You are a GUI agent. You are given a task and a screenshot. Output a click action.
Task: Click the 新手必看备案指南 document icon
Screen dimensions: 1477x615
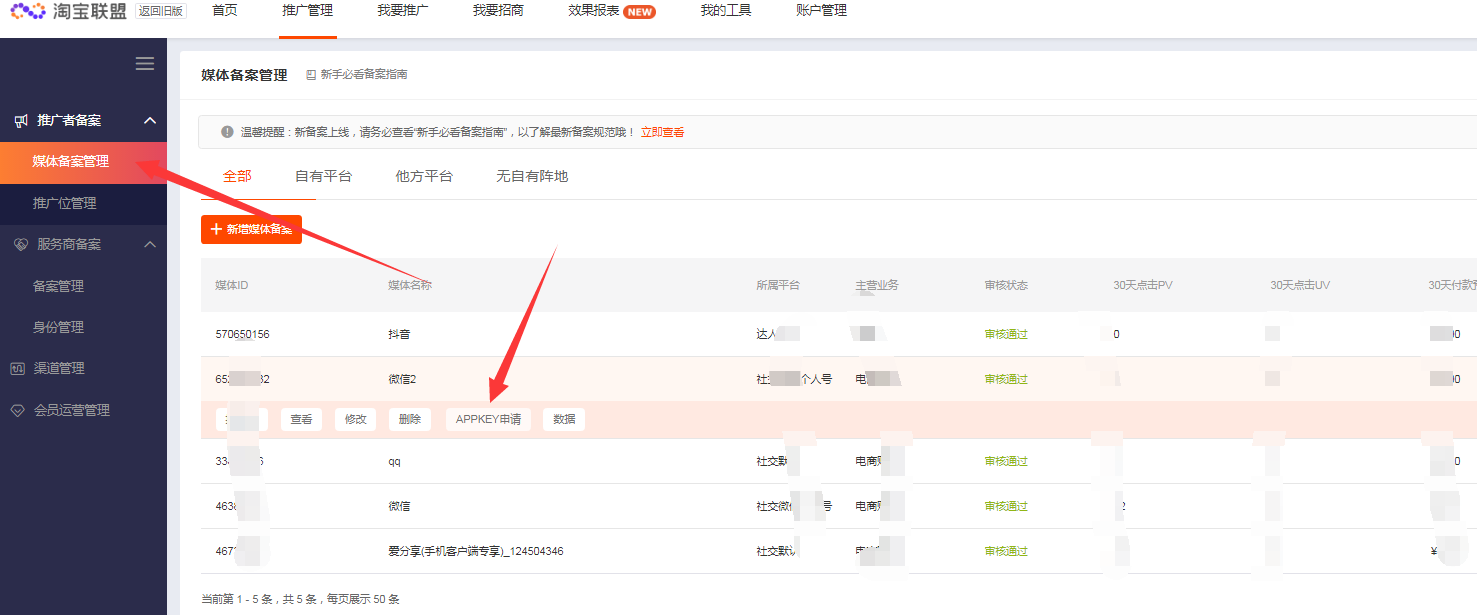pos(311,75)
